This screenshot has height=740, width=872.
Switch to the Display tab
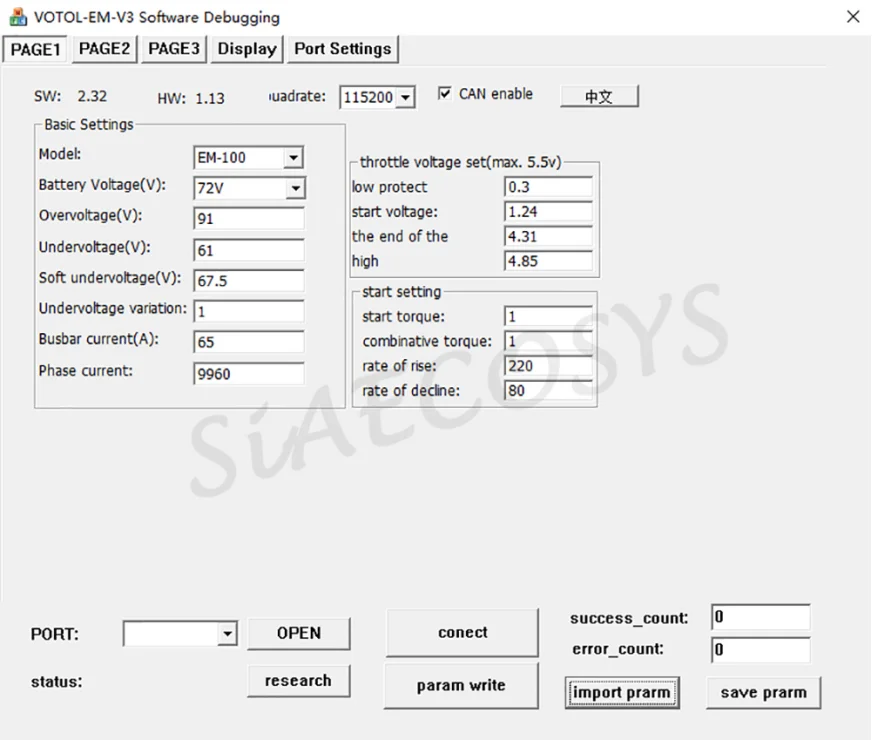coord(247,49)
